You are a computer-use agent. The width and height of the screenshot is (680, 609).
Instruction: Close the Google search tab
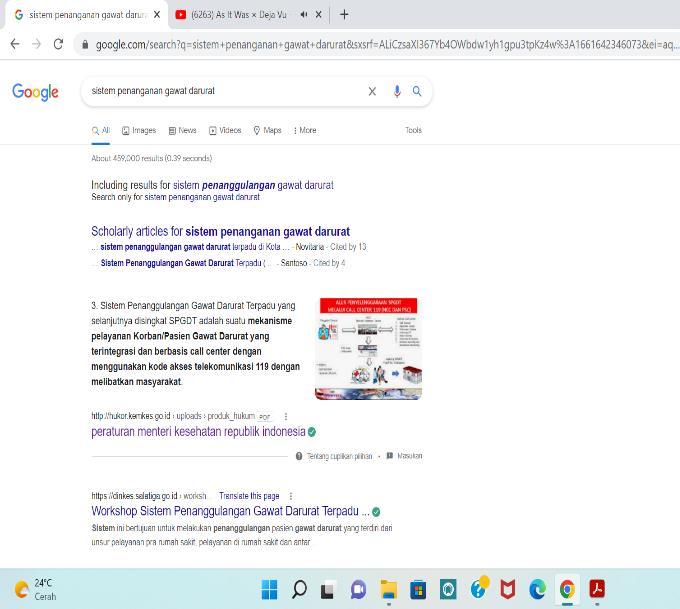[157, 15]
